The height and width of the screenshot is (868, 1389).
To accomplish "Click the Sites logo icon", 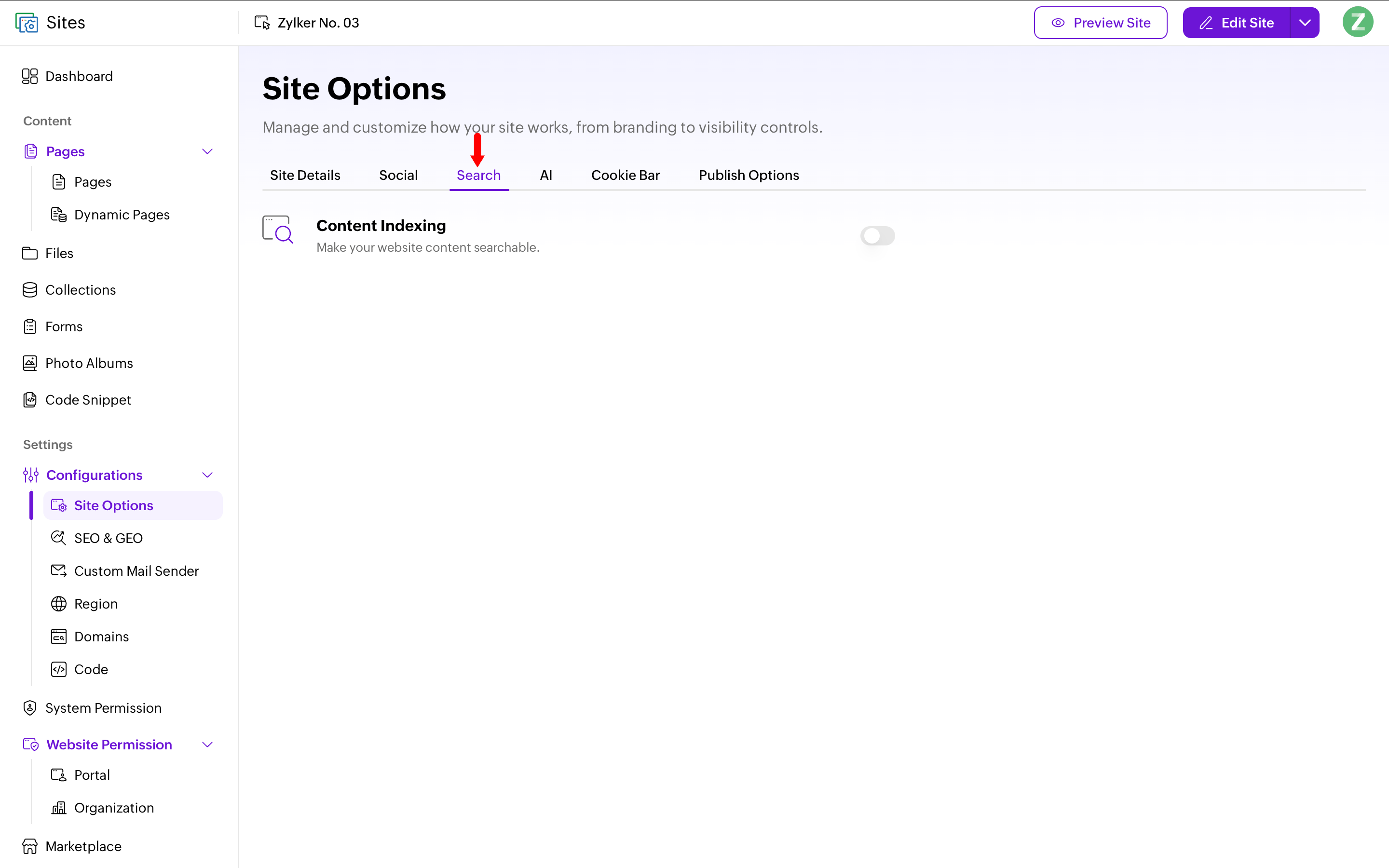I will (x=27, y=23).
